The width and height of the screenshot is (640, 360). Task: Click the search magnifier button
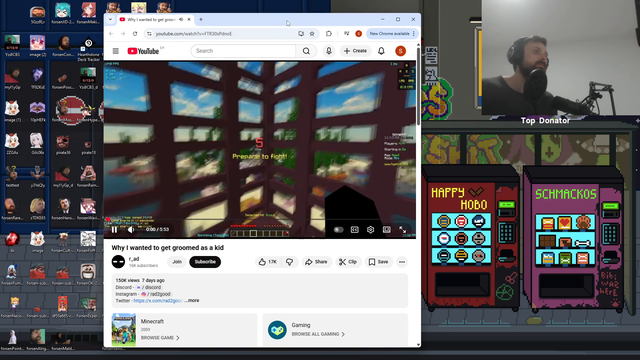pos(306,51)
